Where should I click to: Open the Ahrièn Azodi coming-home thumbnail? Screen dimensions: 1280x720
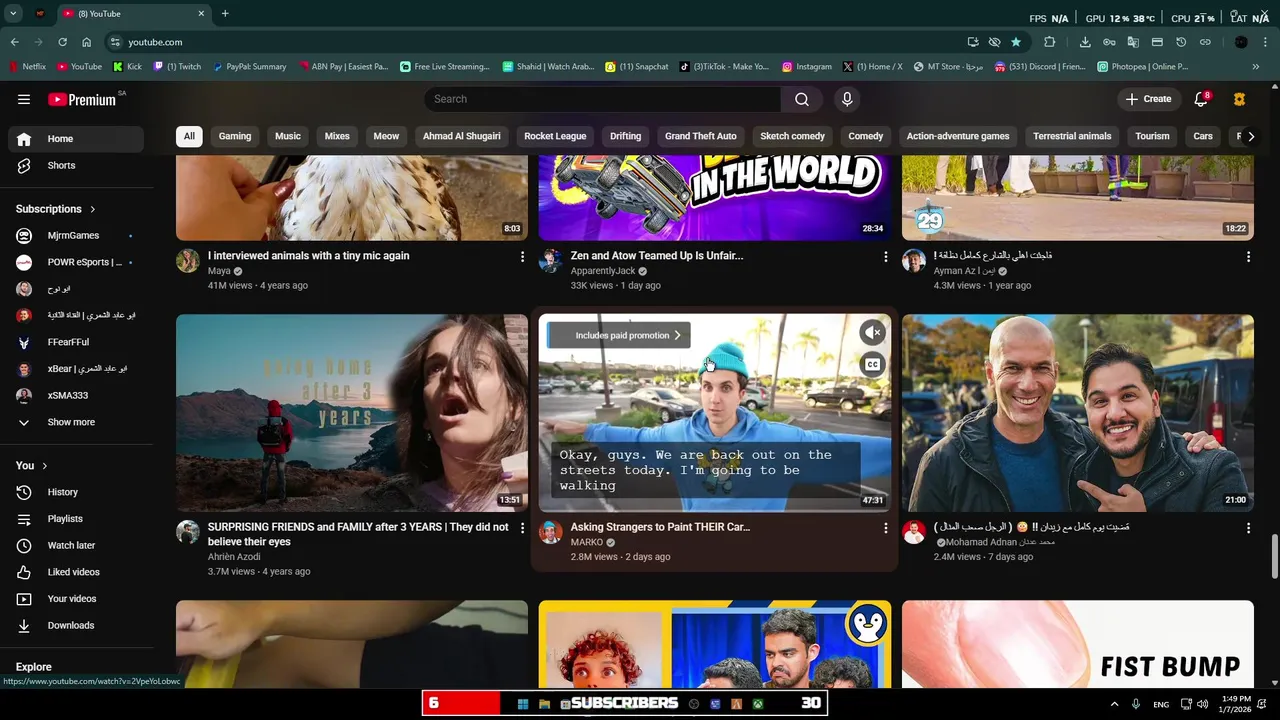click(352, 413)
